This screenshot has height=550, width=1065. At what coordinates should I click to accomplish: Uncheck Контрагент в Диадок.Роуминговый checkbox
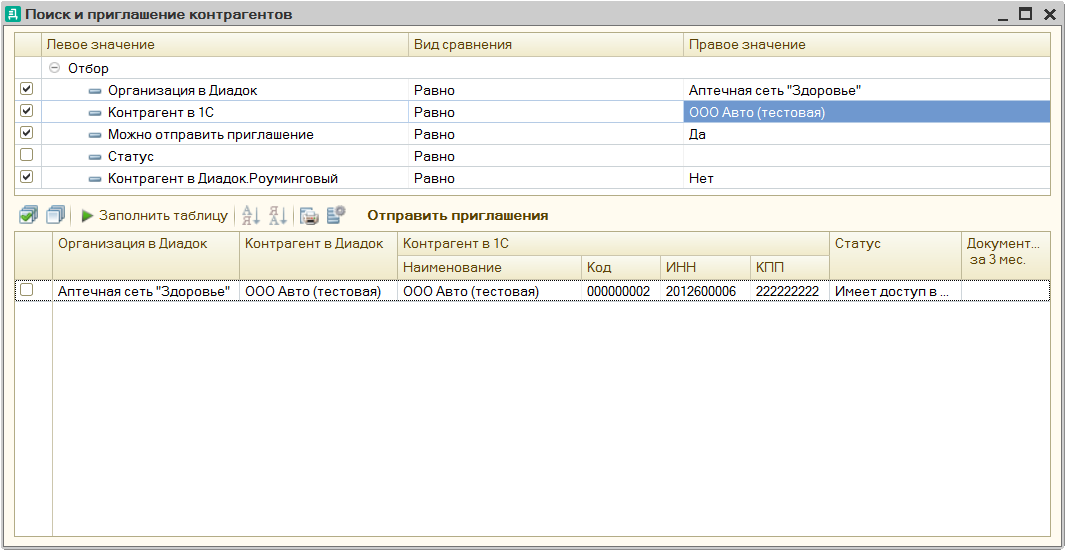27,177
